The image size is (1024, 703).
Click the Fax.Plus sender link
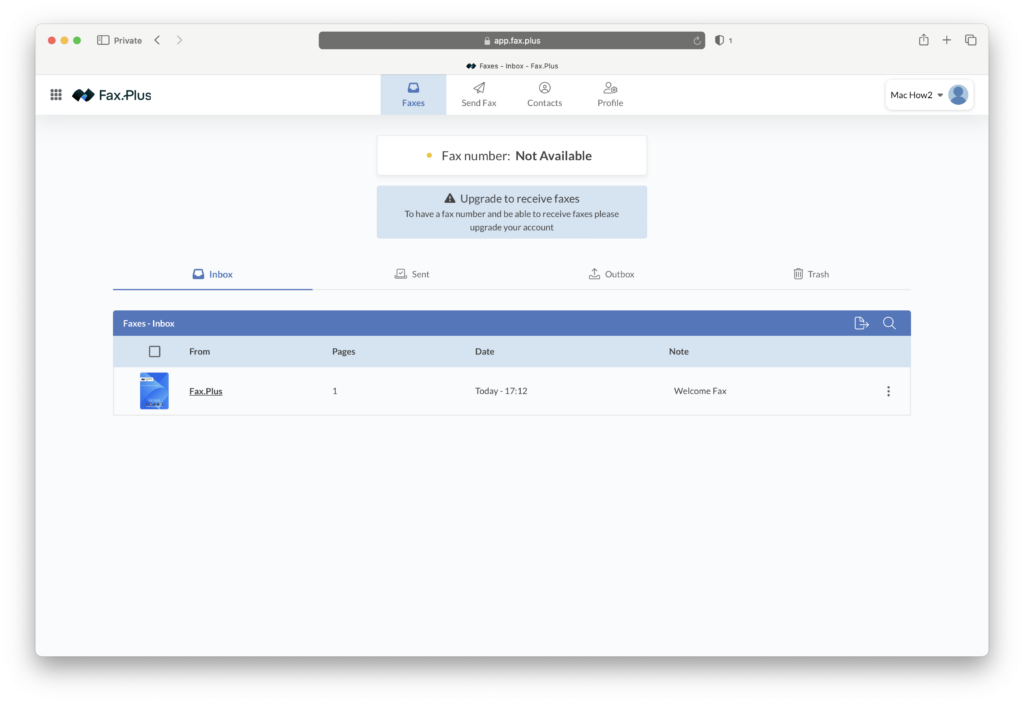coord(206,391)
